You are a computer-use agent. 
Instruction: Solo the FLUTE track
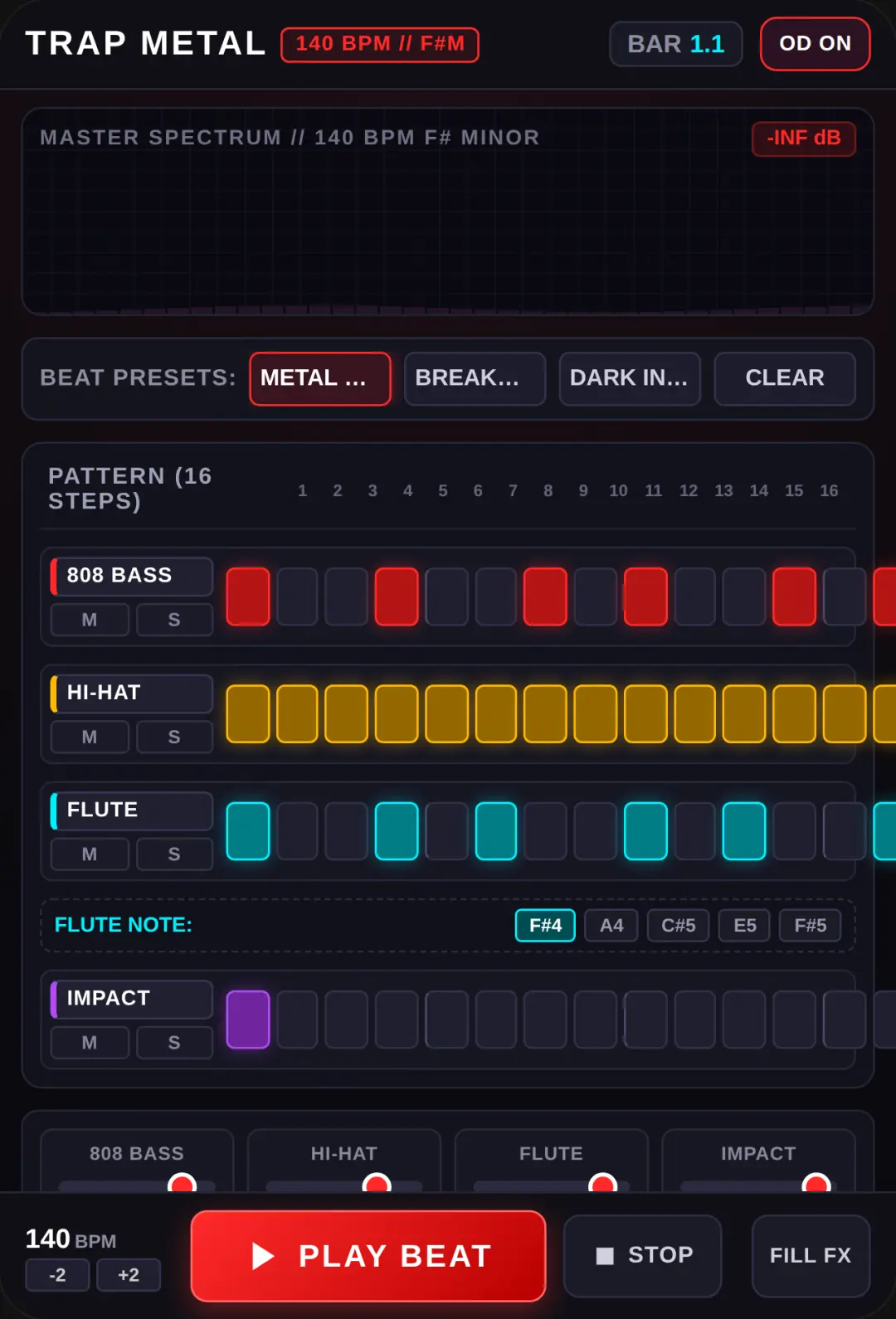(174, 854)
